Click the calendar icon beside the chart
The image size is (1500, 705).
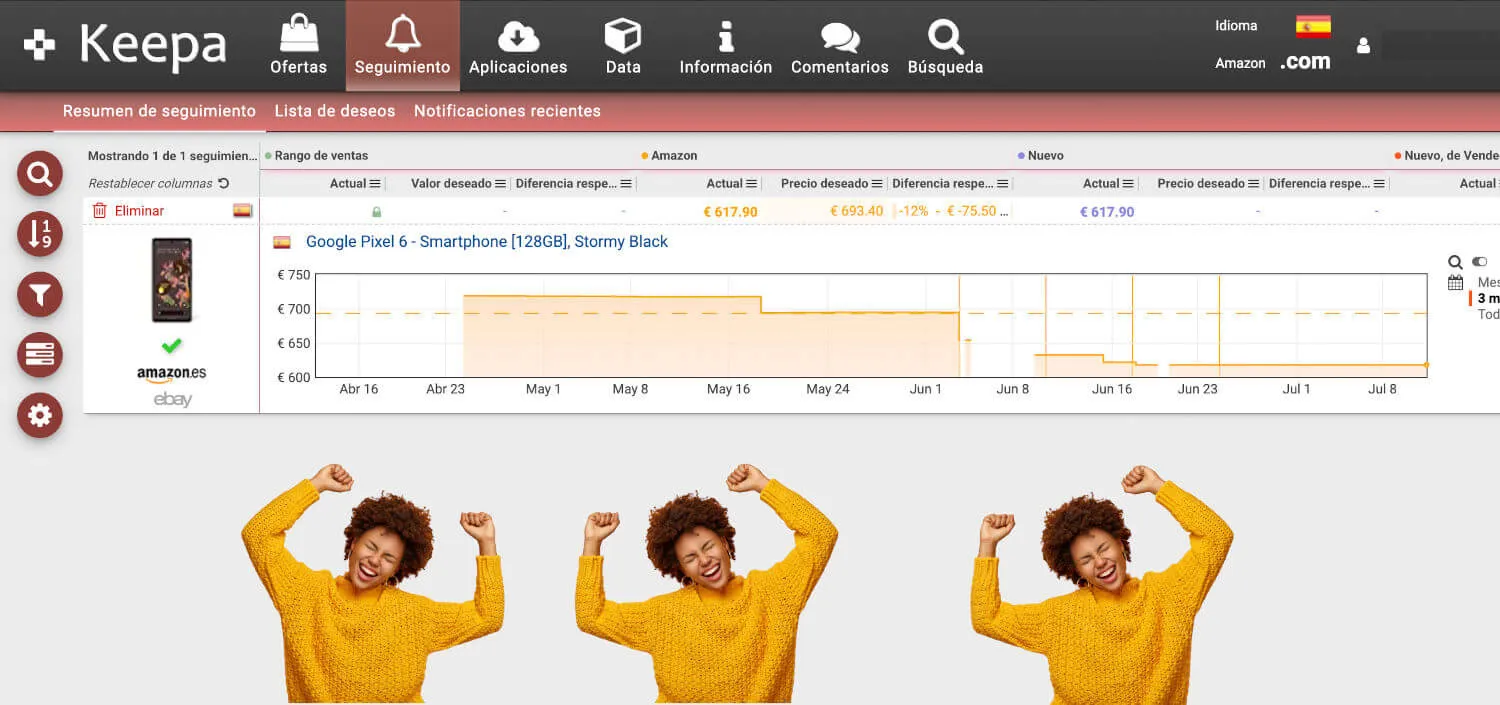point(1455,283)
